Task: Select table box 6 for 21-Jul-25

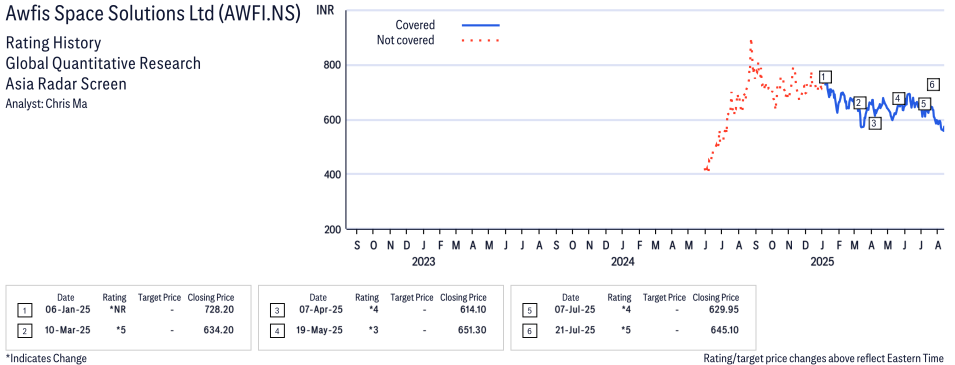Action: [527, 330]
